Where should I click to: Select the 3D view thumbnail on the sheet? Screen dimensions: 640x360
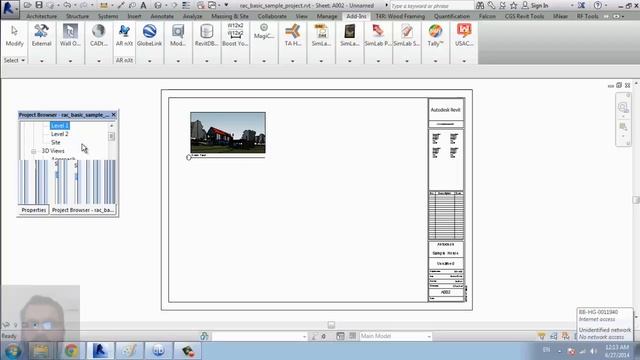[x=228, y=133]
